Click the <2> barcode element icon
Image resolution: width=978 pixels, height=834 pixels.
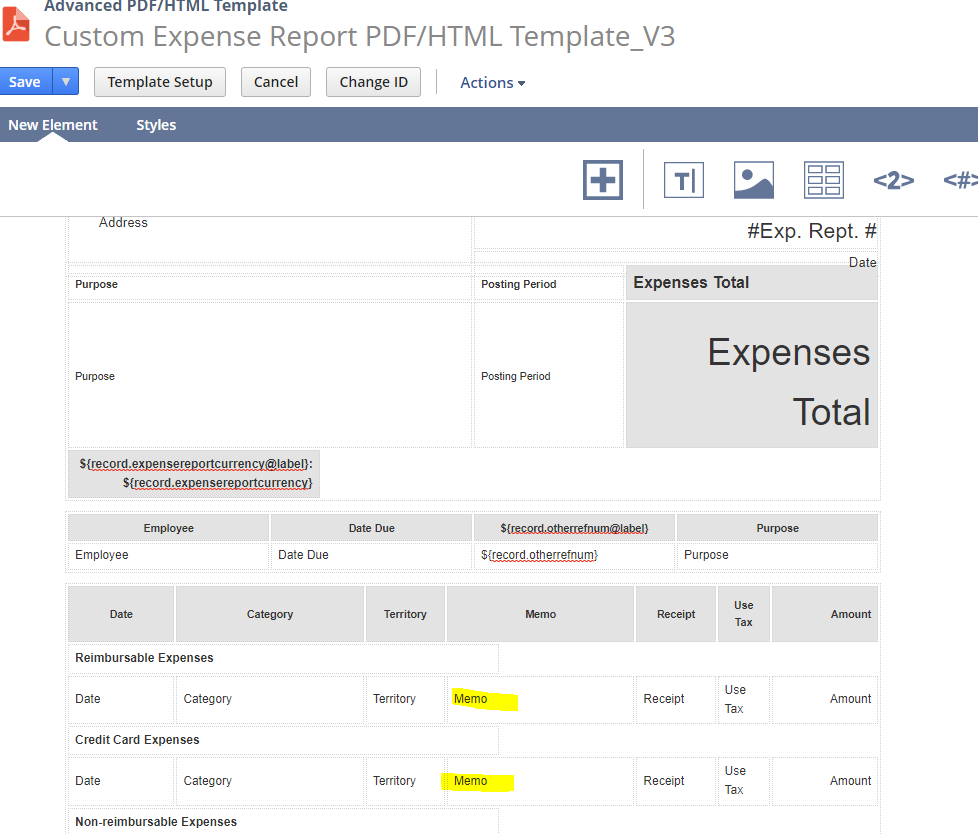pos(893,180)
